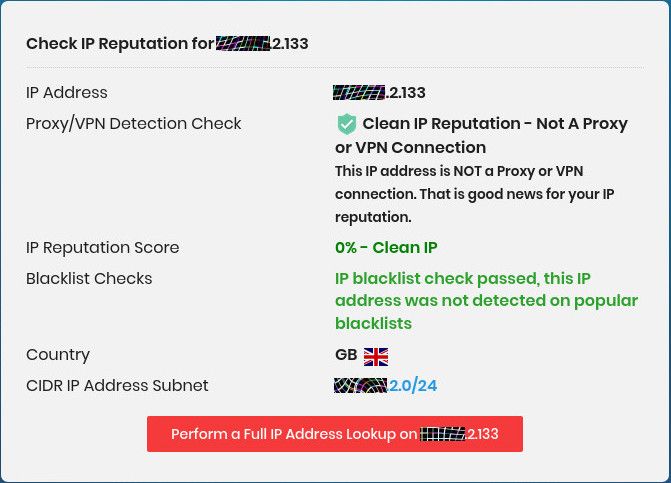Click the "Country" row label
Viewport: 671px width, 483px height.
click(58, 355)
